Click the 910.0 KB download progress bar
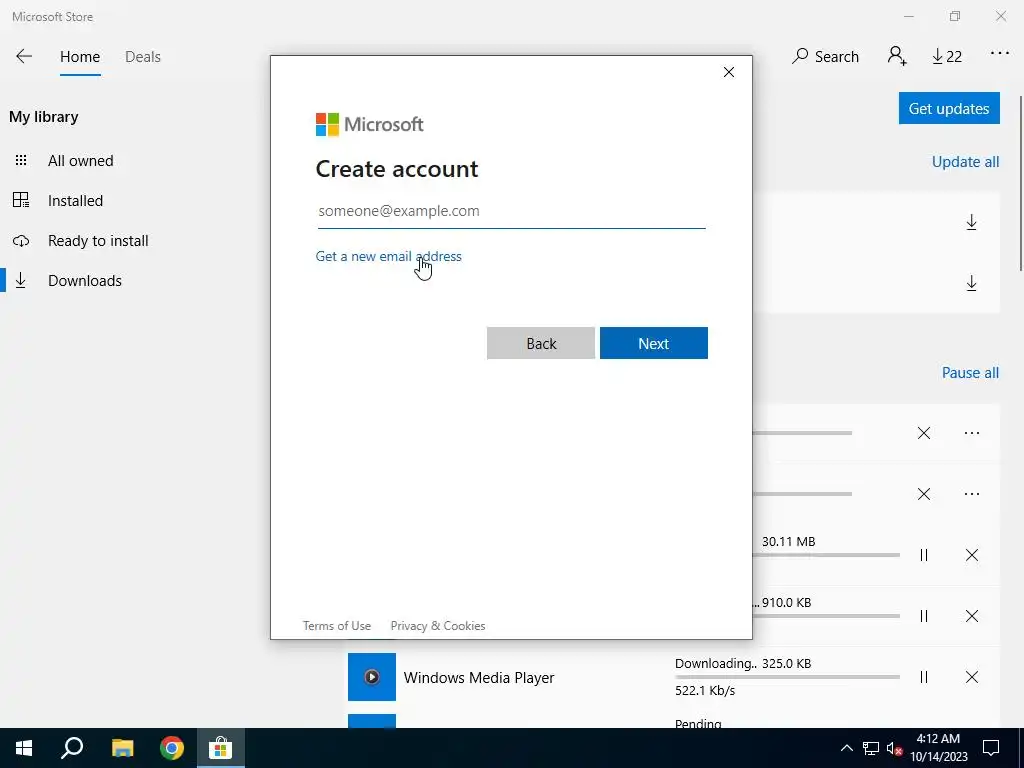Screen dimensions: 1024x768 826,616
